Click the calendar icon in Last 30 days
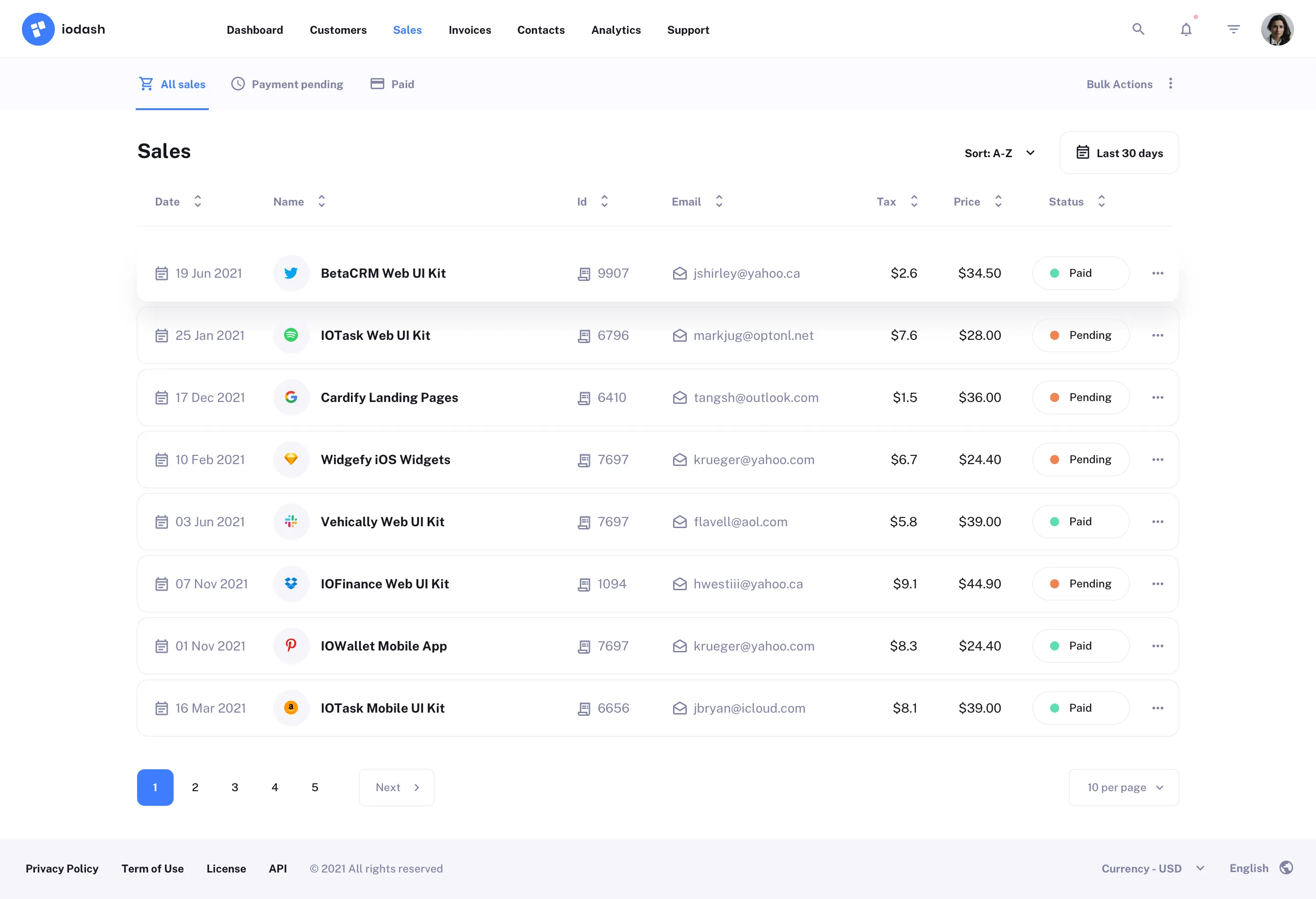Viewport: 1316px width, 899px height. (x=1084, y=152)
